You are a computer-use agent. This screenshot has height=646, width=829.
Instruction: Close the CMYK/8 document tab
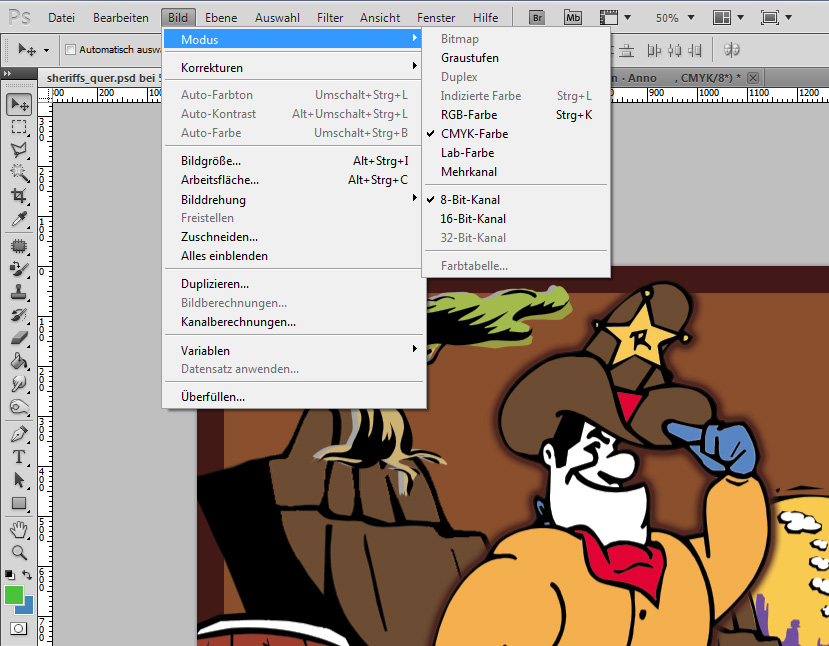[x=753, y=78]
